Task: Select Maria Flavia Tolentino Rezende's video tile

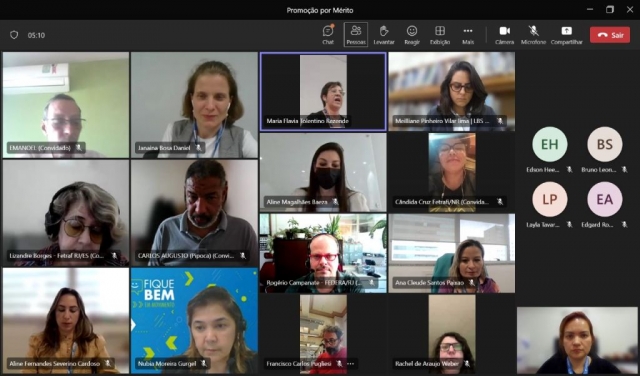Action: click(323, 91)
